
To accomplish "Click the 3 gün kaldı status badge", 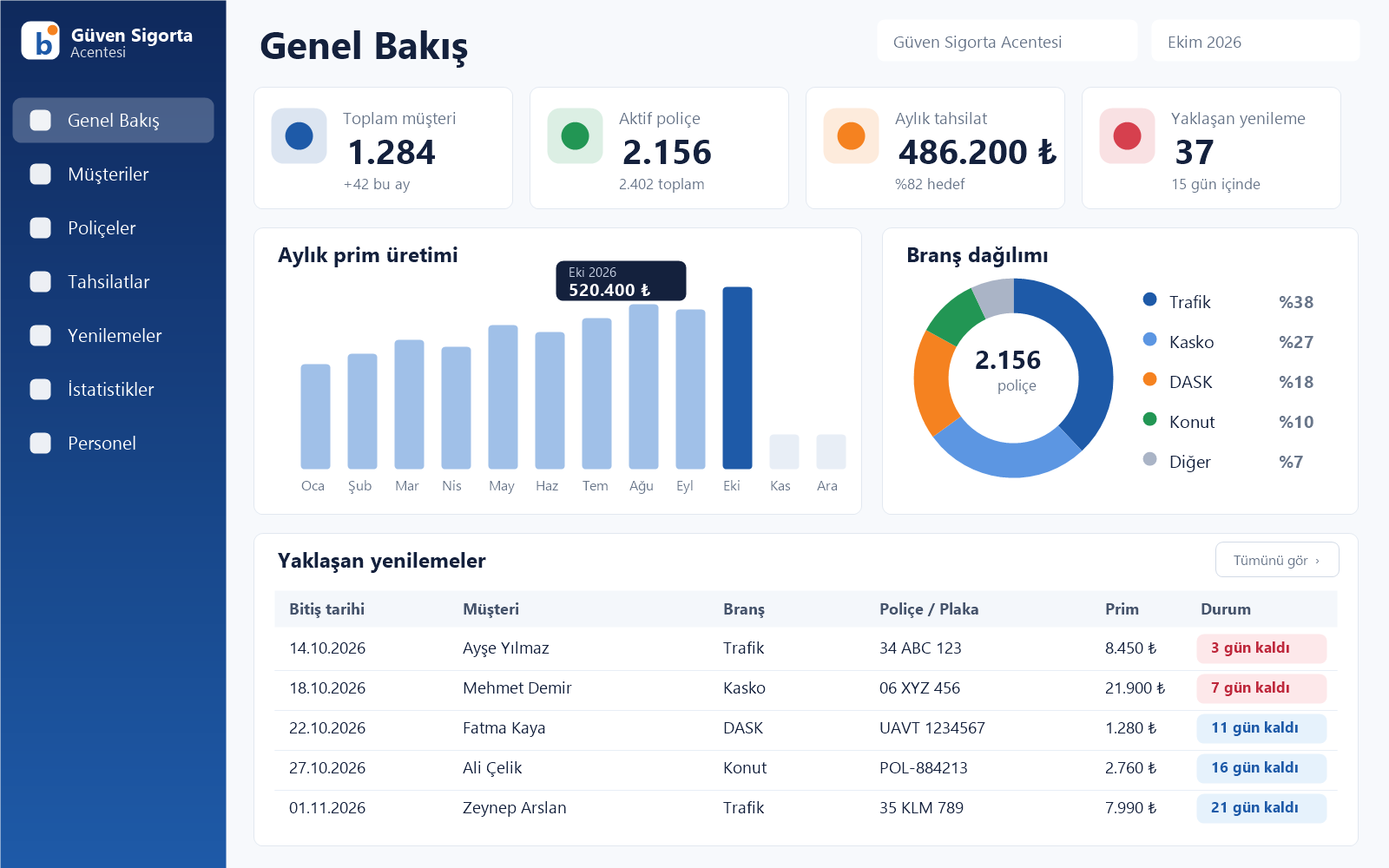I will pyautogui.click(x=1261, y=648).
